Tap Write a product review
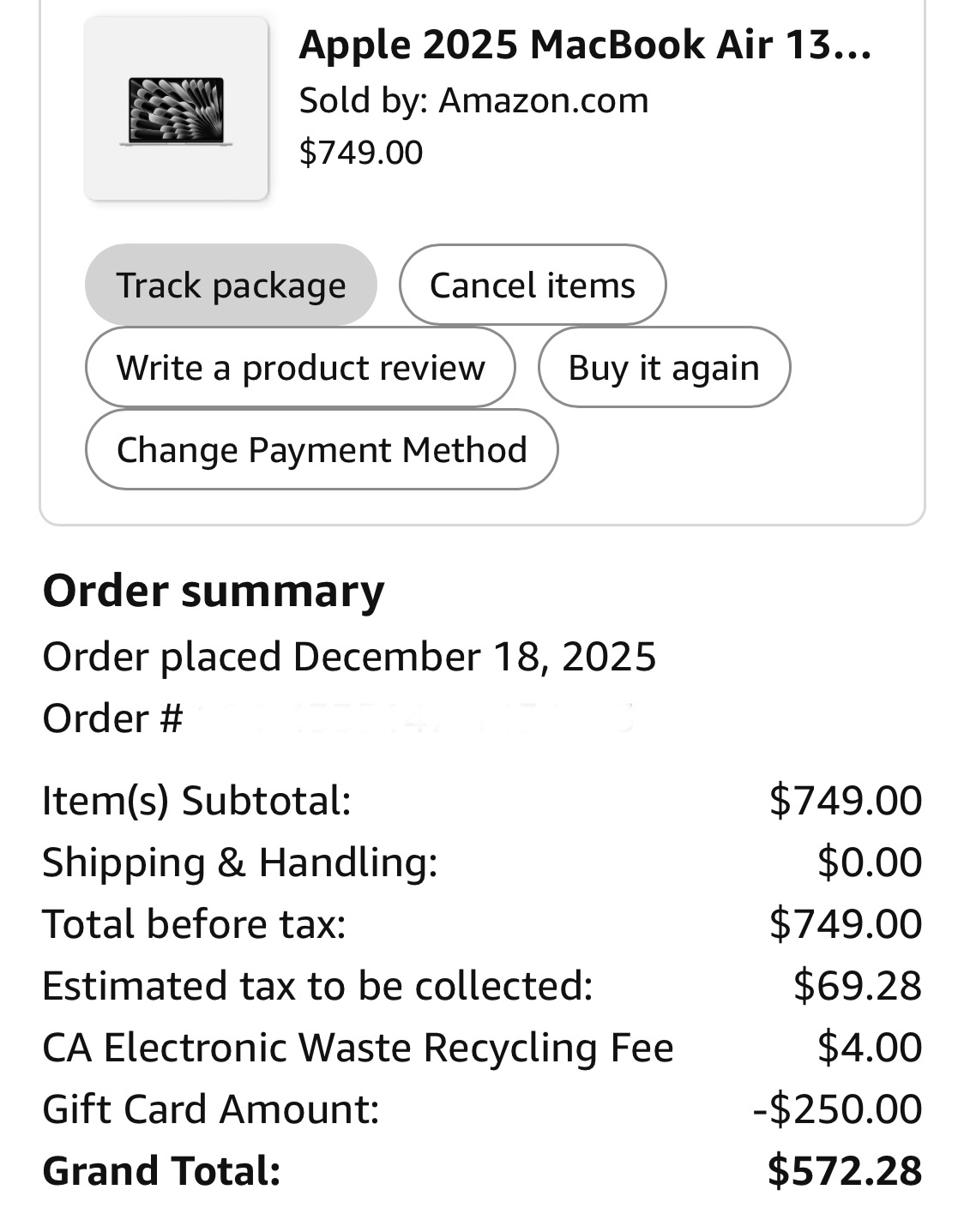Screen dimensions: 964x1232 pos(300,368)
